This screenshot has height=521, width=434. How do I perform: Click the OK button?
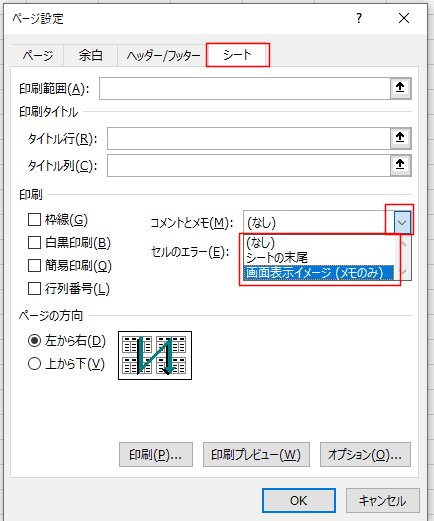click(299, 500)
